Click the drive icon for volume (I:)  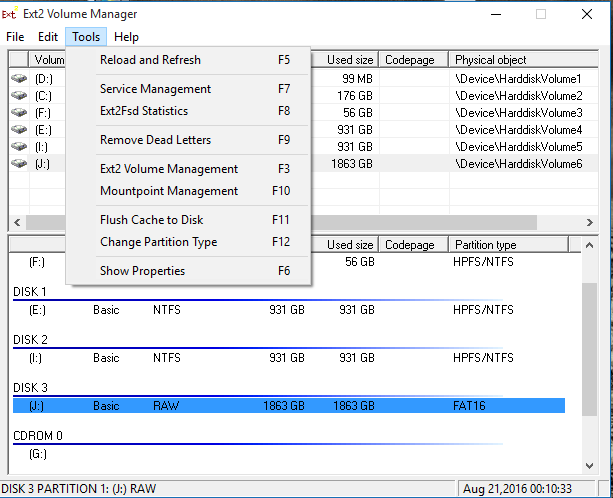19,146
